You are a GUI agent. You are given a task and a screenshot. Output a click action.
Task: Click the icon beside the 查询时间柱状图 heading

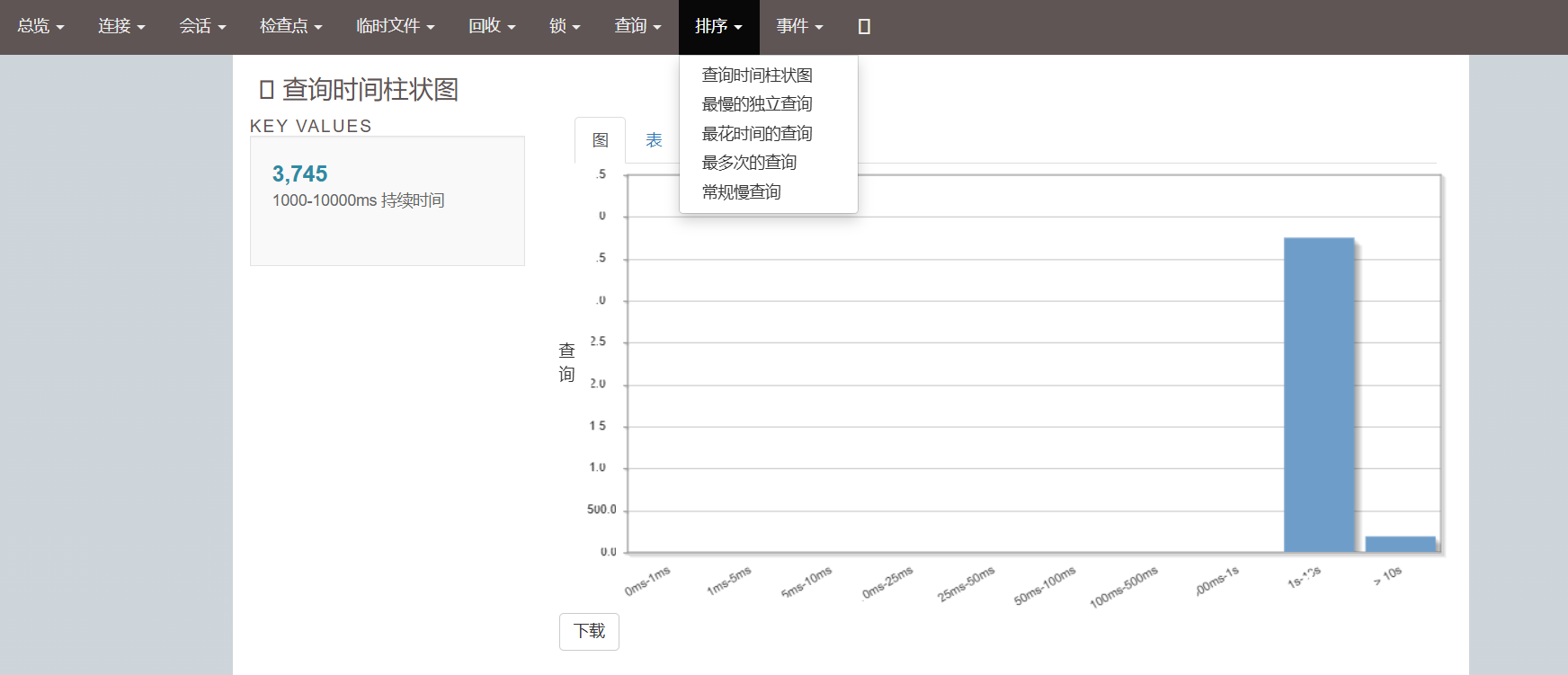[266, 90]
